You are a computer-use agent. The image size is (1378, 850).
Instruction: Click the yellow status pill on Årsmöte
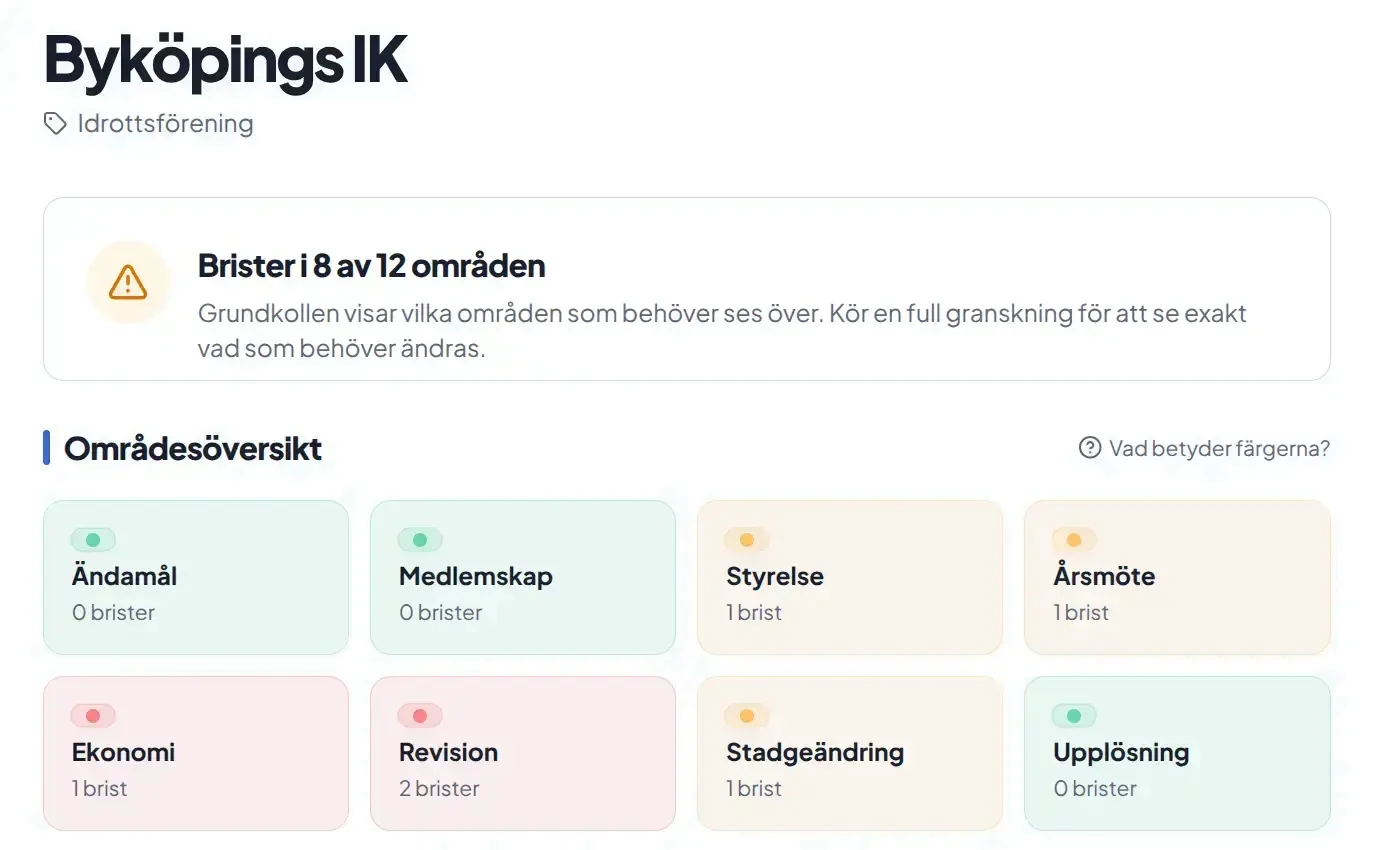click(1074, 540)
